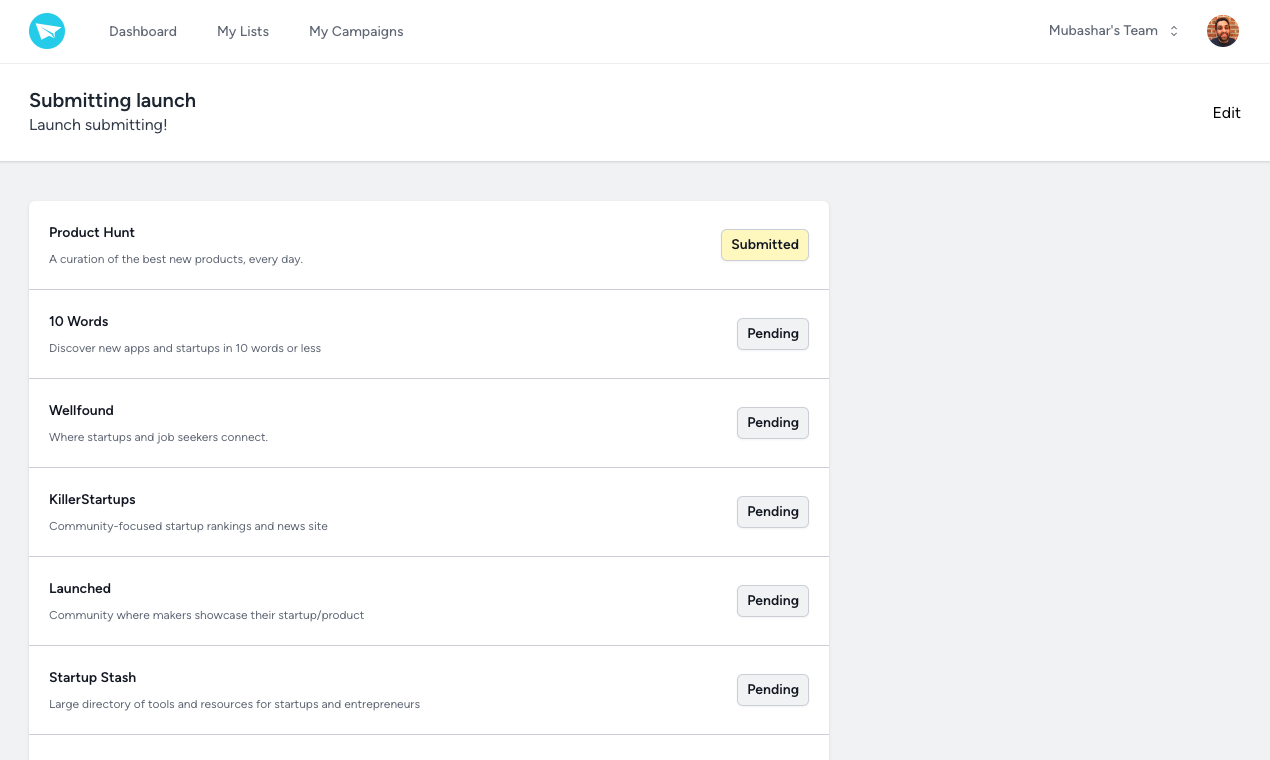Click the 'Submitting launch' heading
This screenshot has width=1270, height=760.
pyautogui.click(x=113, y=100)
